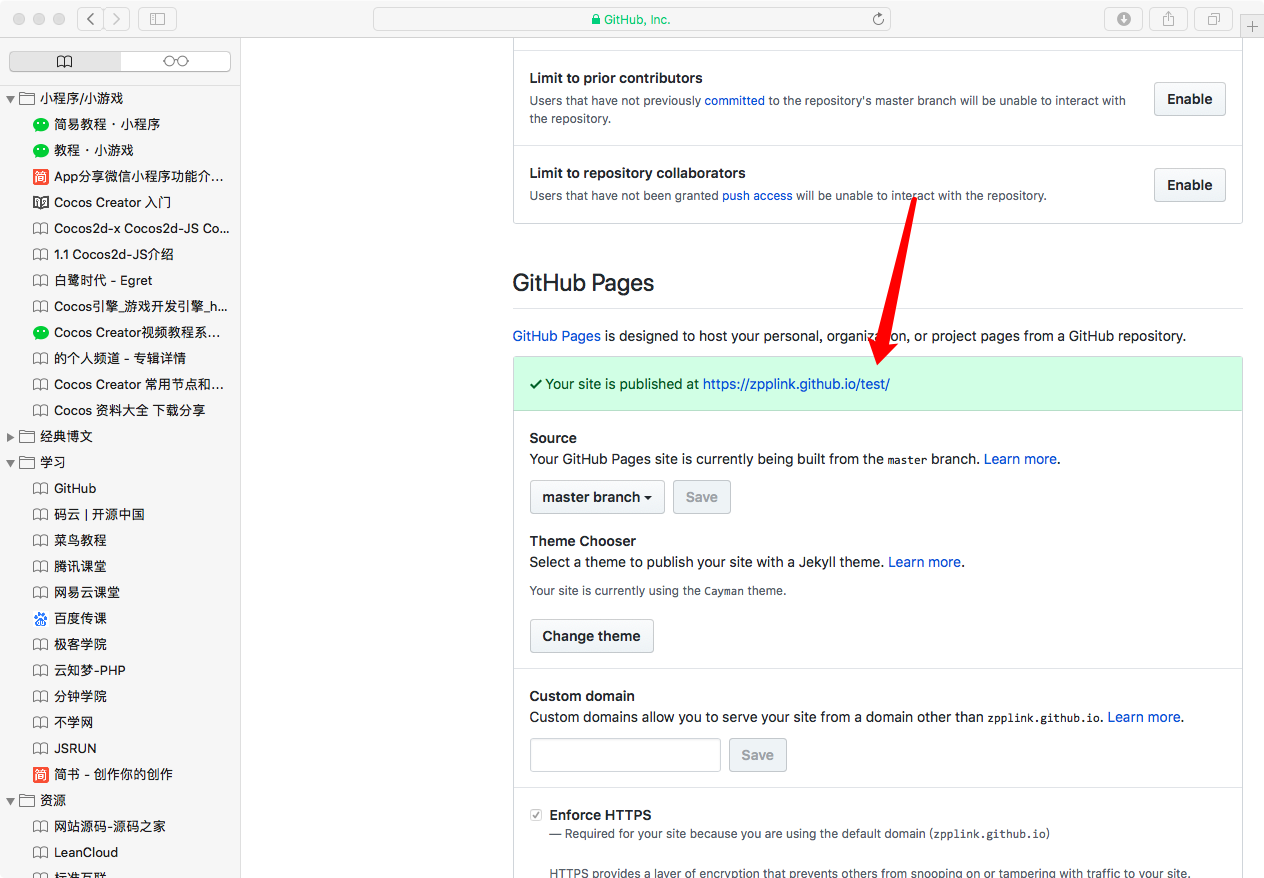Toggle the Enforce HTTPS checkbox
The width and height of the screenshot is (1264, 878).
coord(536,815)
